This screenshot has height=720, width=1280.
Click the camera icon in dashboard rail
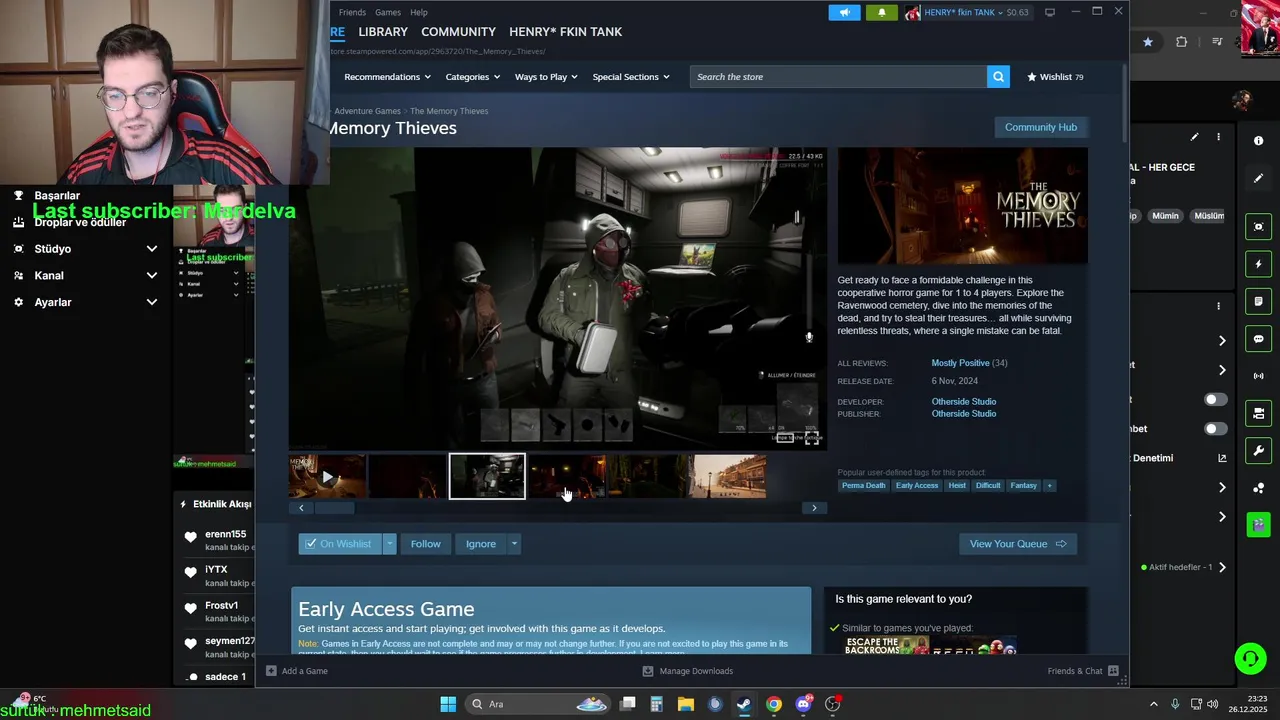[1258, 413]
